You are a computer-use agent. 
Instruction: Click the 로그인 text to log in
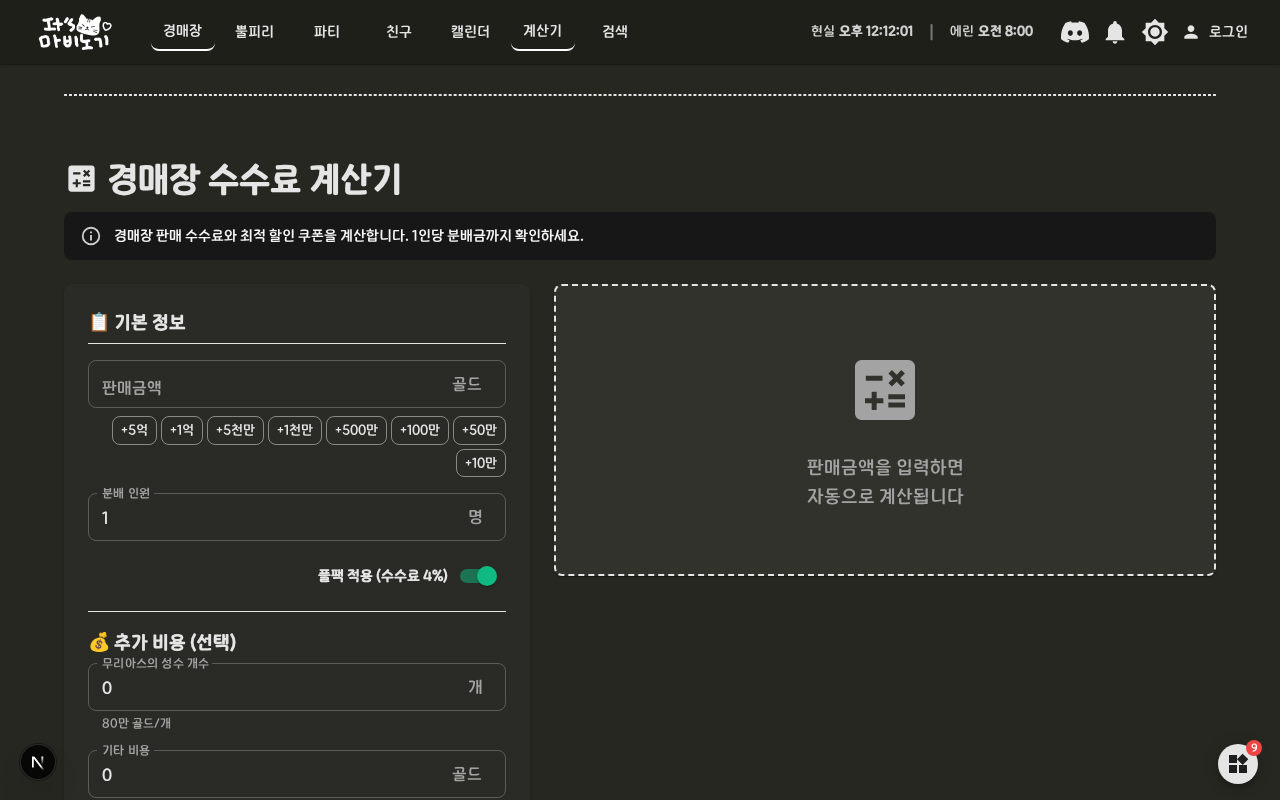tap(1228, 32)
